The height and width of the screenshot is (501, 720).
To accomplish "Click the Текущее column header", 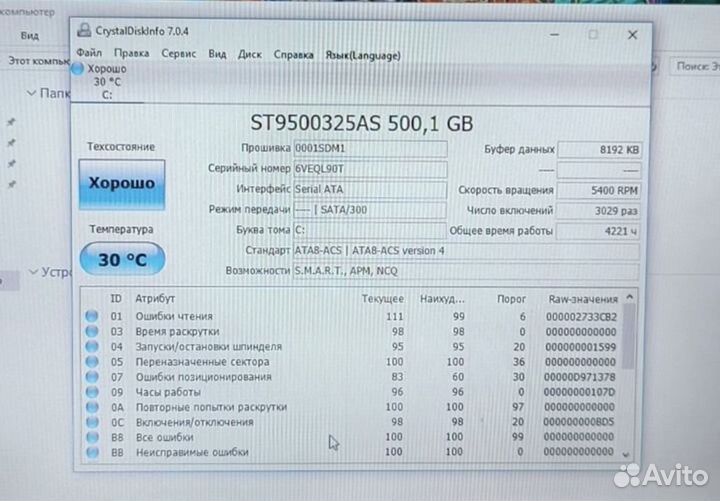I will (382, 299).
